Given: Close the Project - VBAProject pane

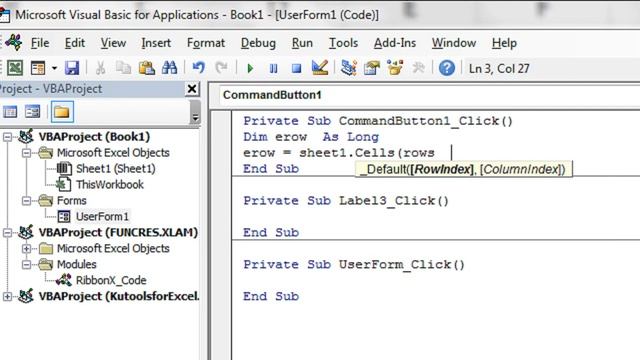Looking at the screenshot, I should tap(192, 89).
